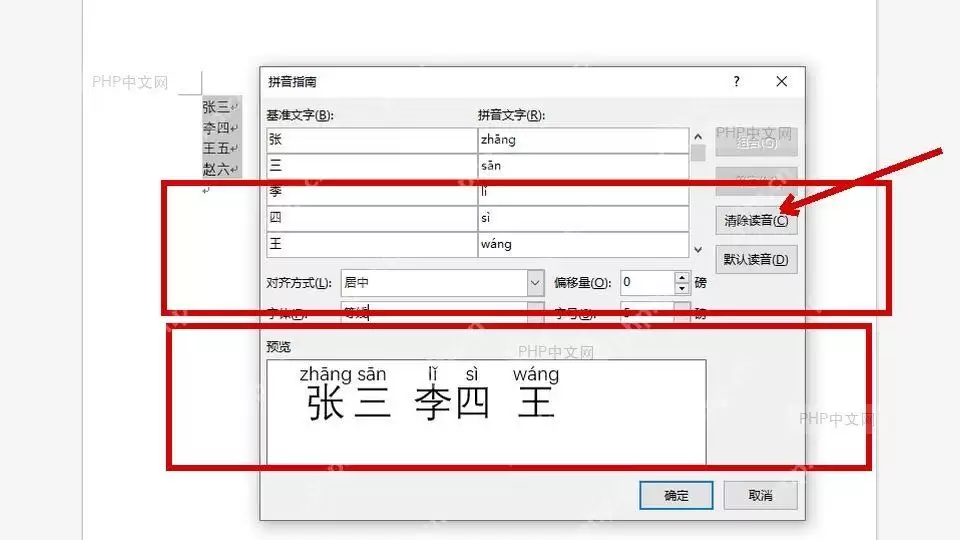Click the document line 王五
This screenshot has height=540, width=960.
(216, 149)
